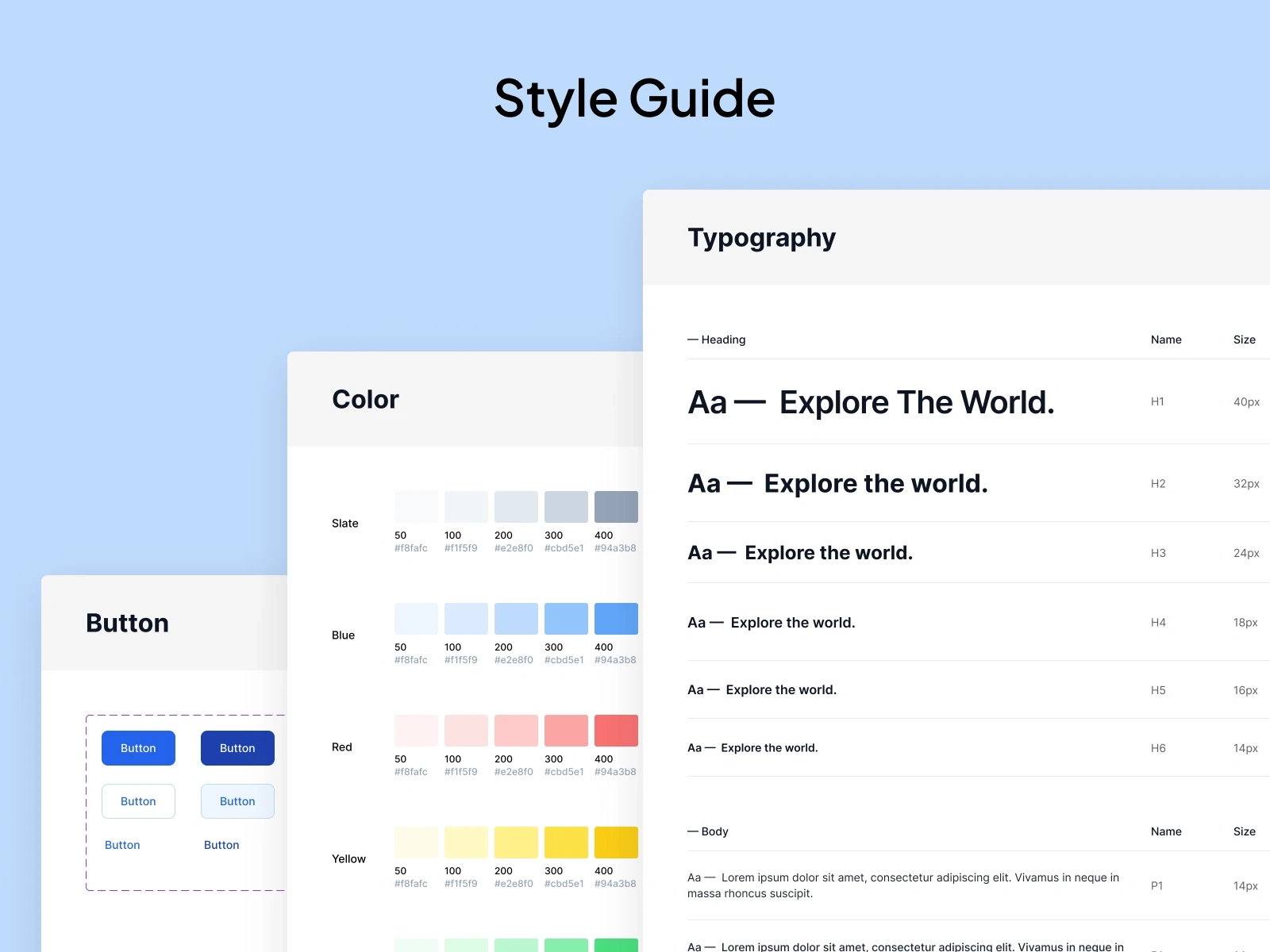Select the Slate 50 color swatch

pyautogui.click(x=415, y=506)
